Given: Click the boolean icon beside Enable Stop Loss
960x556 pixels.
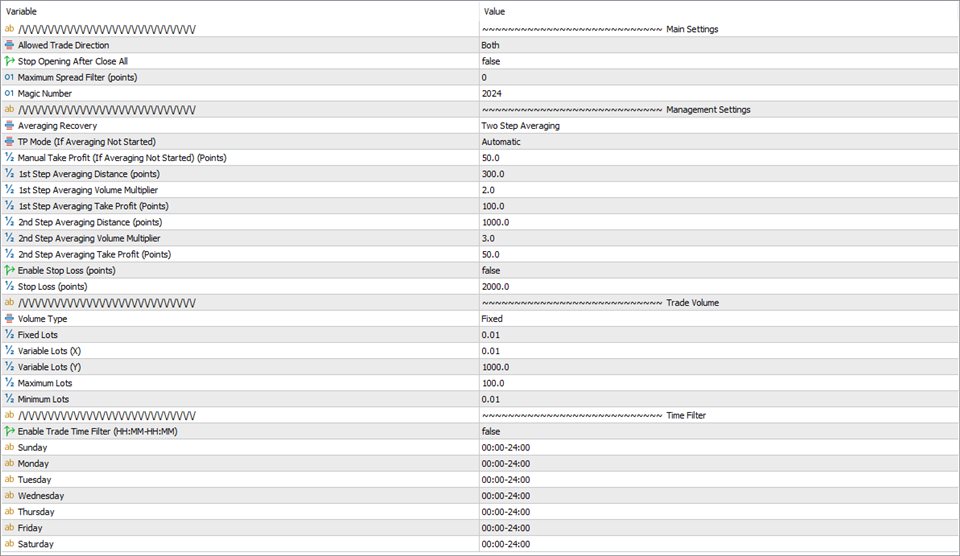Looking at the screenshot, I should pyautogui.click(x=9, y=270).
